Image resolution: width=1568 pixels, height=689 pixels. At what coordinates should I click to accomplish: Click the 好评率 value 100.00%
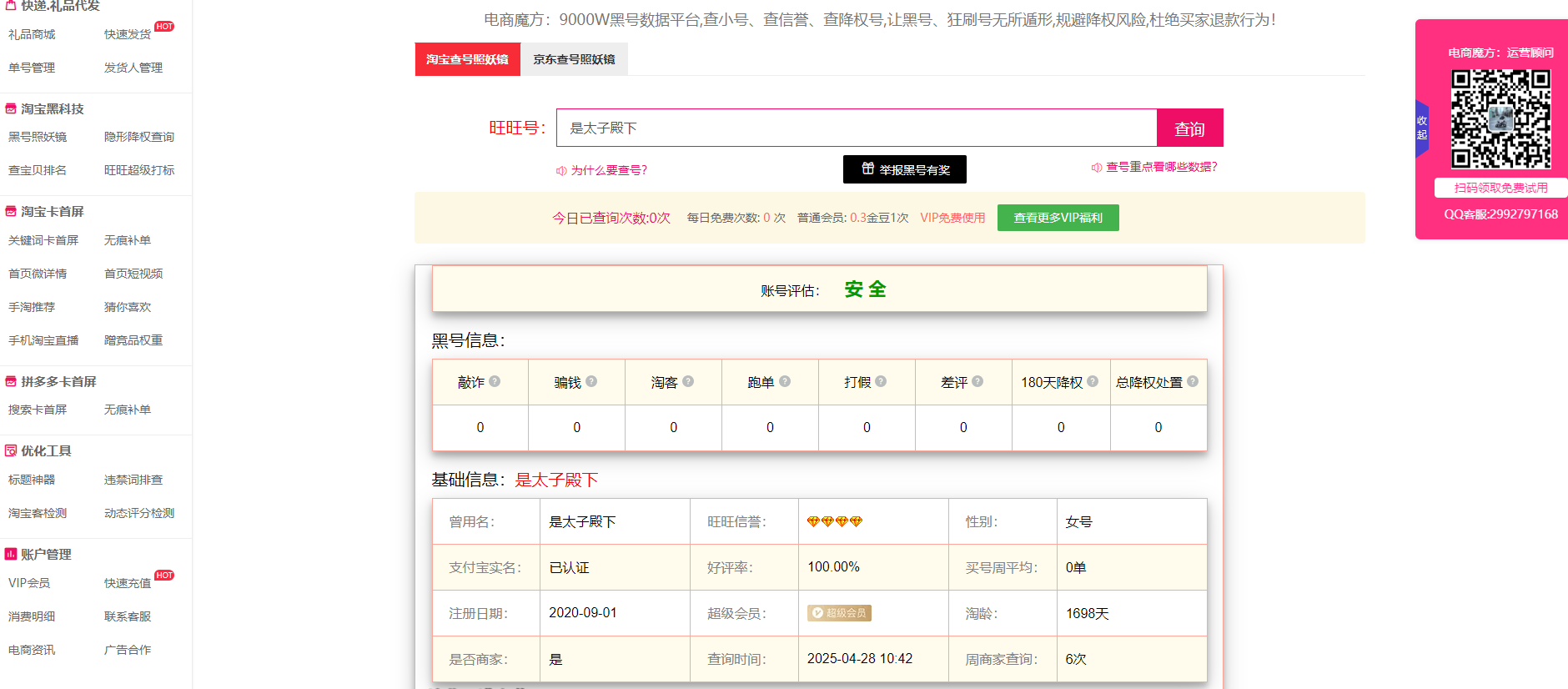833,566
